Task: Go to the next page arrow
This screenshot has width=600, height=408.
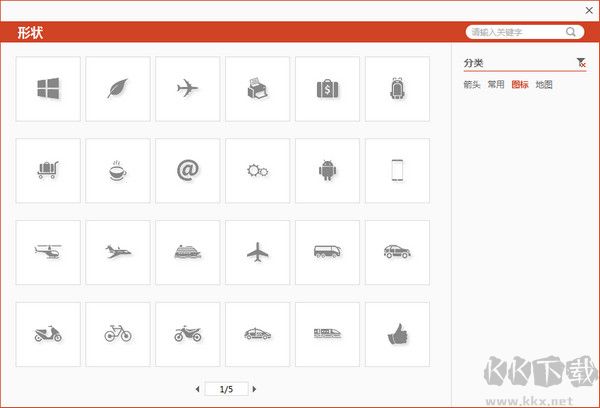Action: pyautogui.click(x=255, y=388)
